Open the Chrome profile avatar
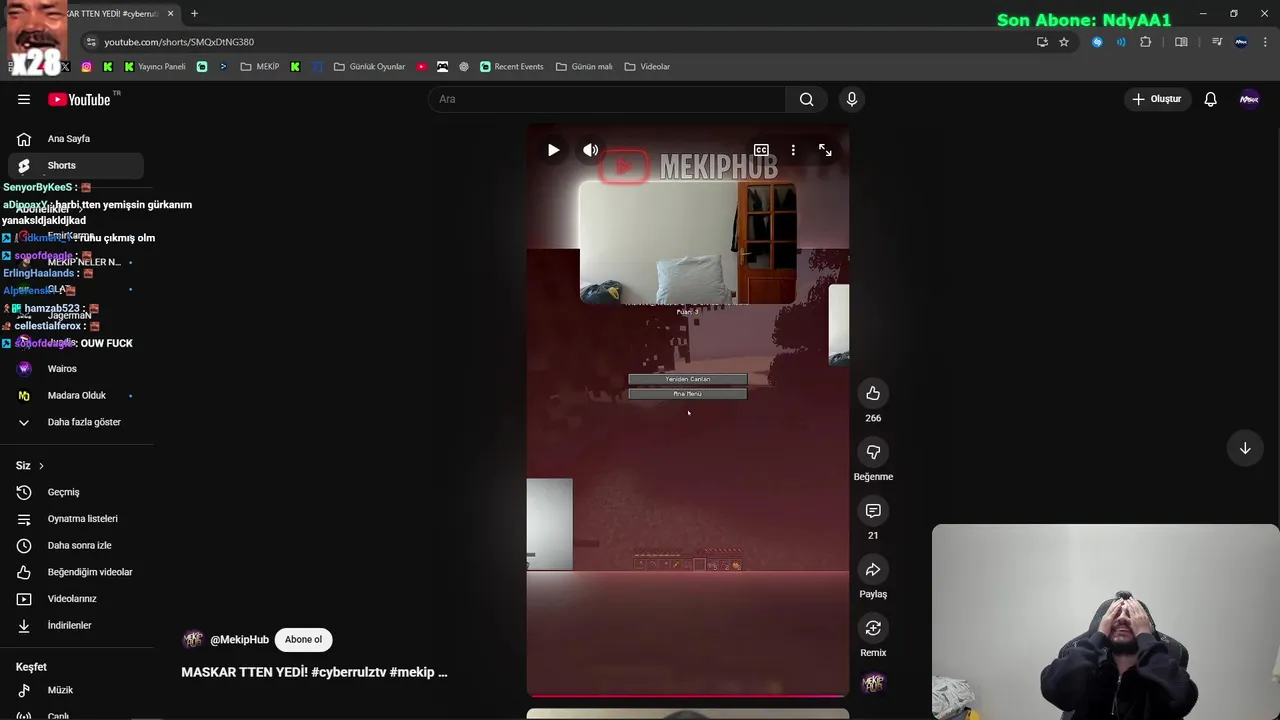The width and height of the screenshot is (1280, 720). (1241, 42)
